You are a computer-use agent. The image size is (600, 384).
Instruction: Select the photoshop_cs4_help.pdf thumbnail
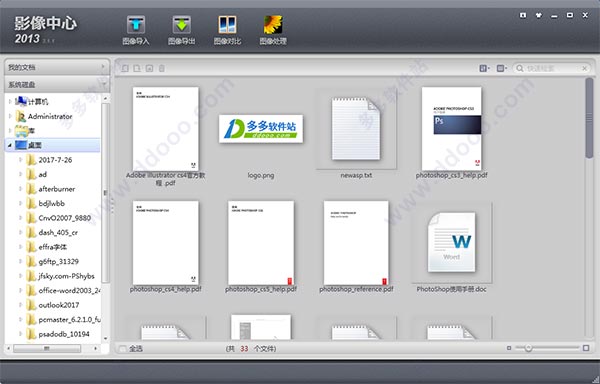(x=165, y=243)
